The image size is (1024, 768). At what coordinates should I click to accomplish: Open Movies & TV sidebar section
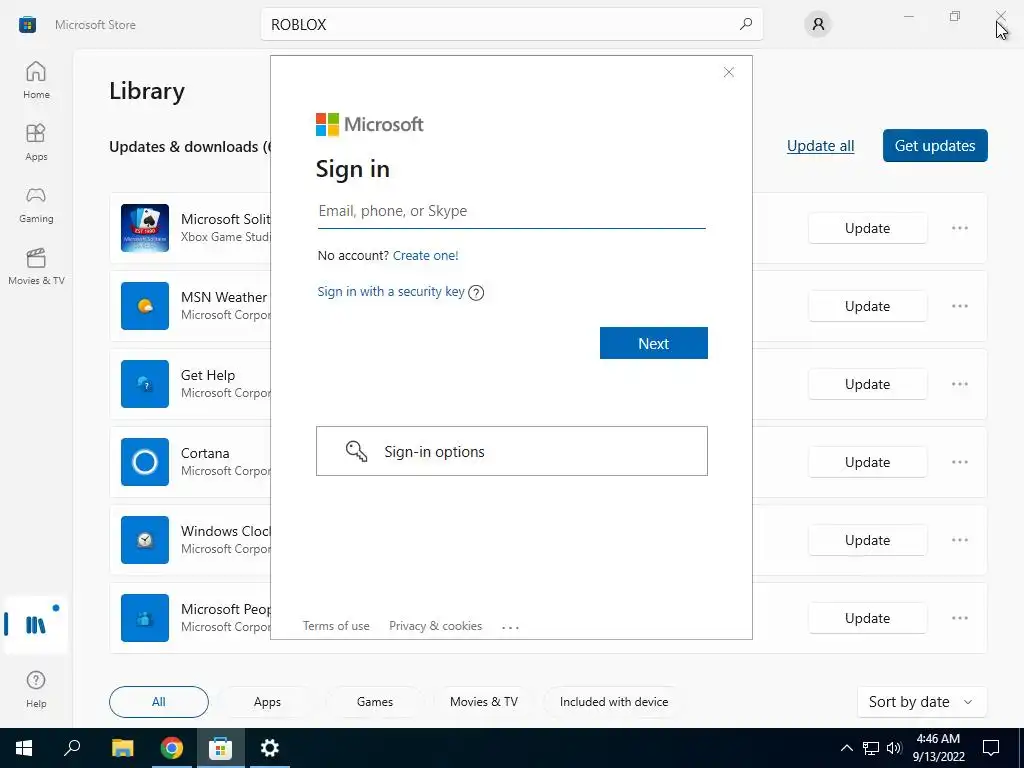pos(36,266)
